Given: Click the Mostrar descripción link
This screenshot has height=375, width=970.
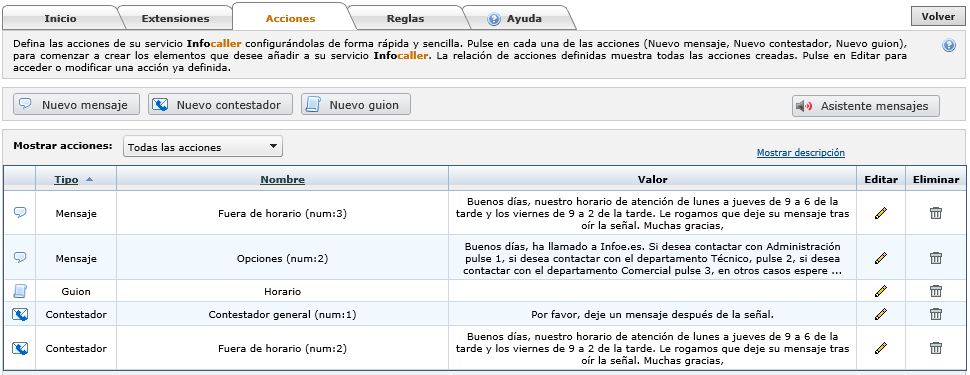Looking at the screenshot, I should tap(800, 152).
